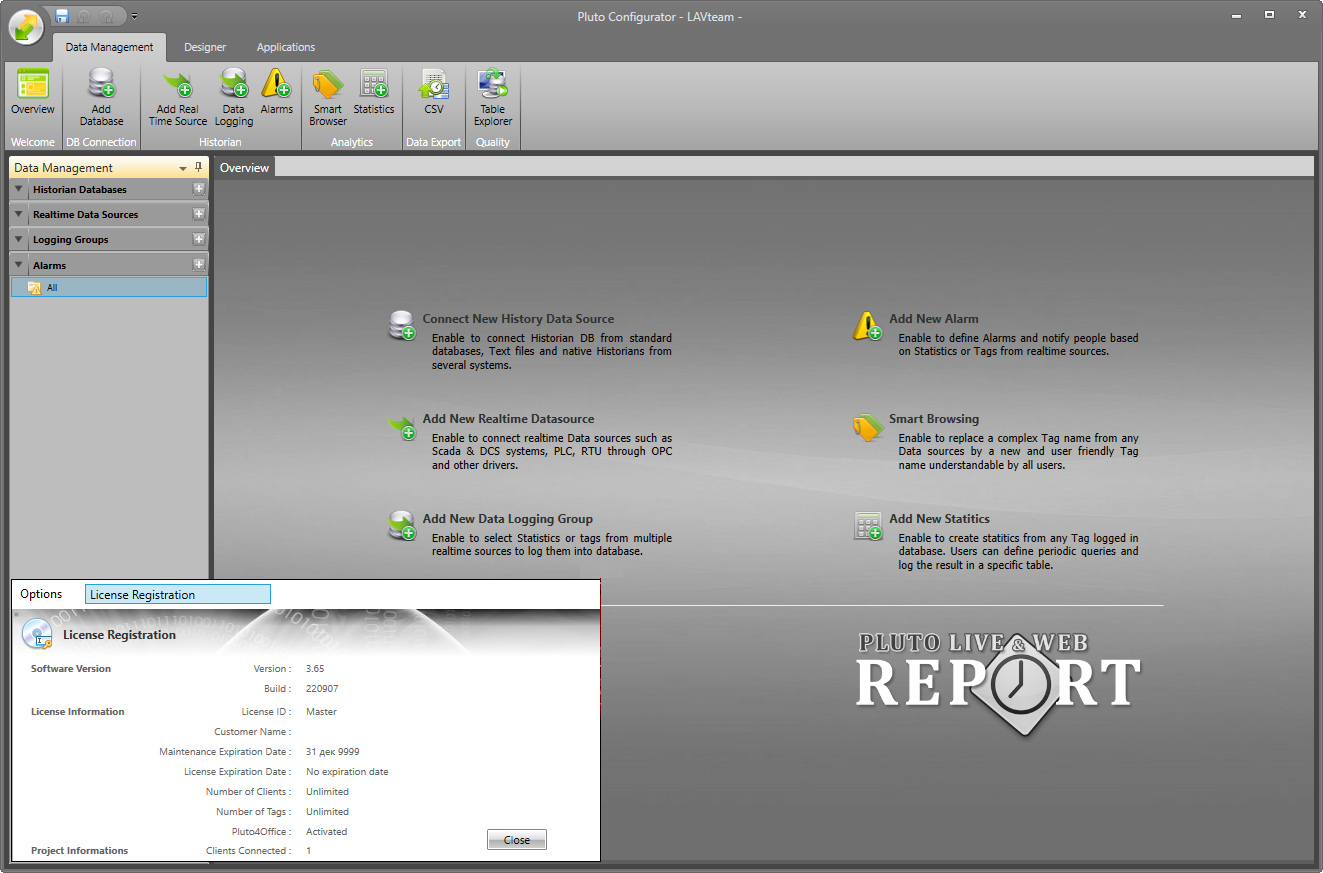The height and width of the screenshot is (873, 1323).
Task: Click Add New Realtime Datasource link
Action: click(508, 419)
